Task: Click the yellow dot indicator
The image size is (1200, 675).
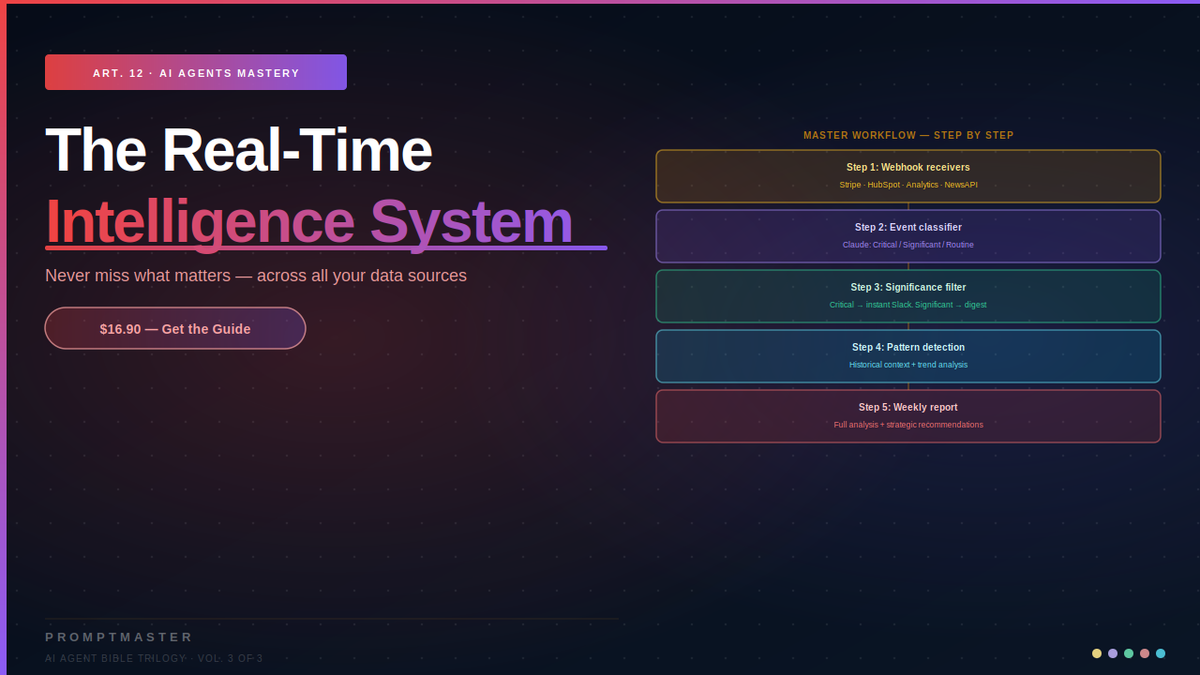Action: [x=1097, y=653]
